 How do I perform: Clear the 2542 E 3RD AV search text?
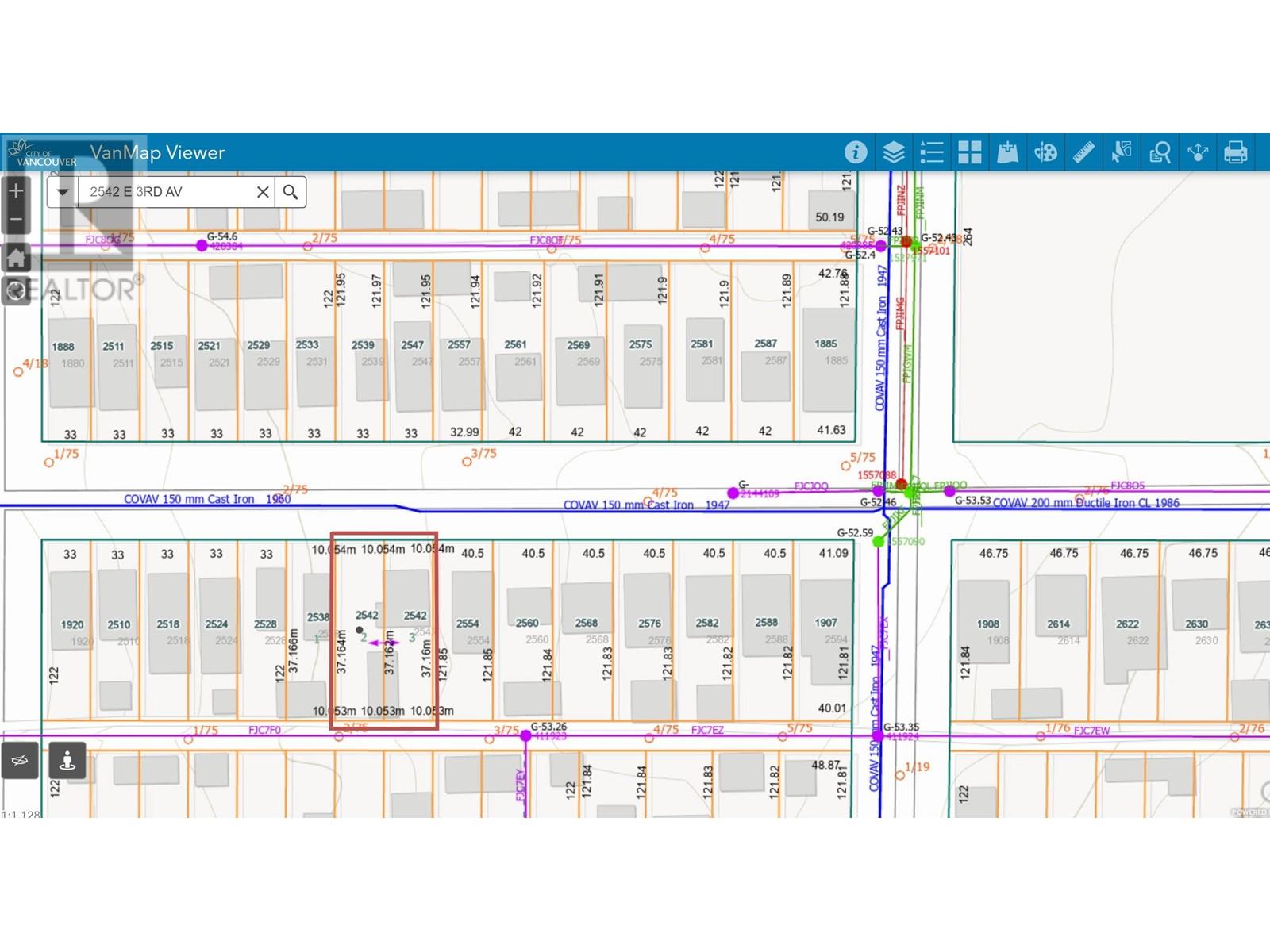[263, 192]
